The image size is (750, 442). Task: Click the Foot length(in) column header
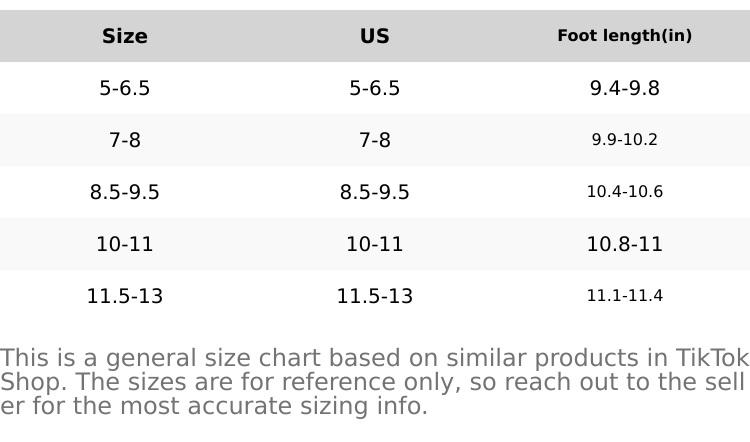(x=625, y=36)
